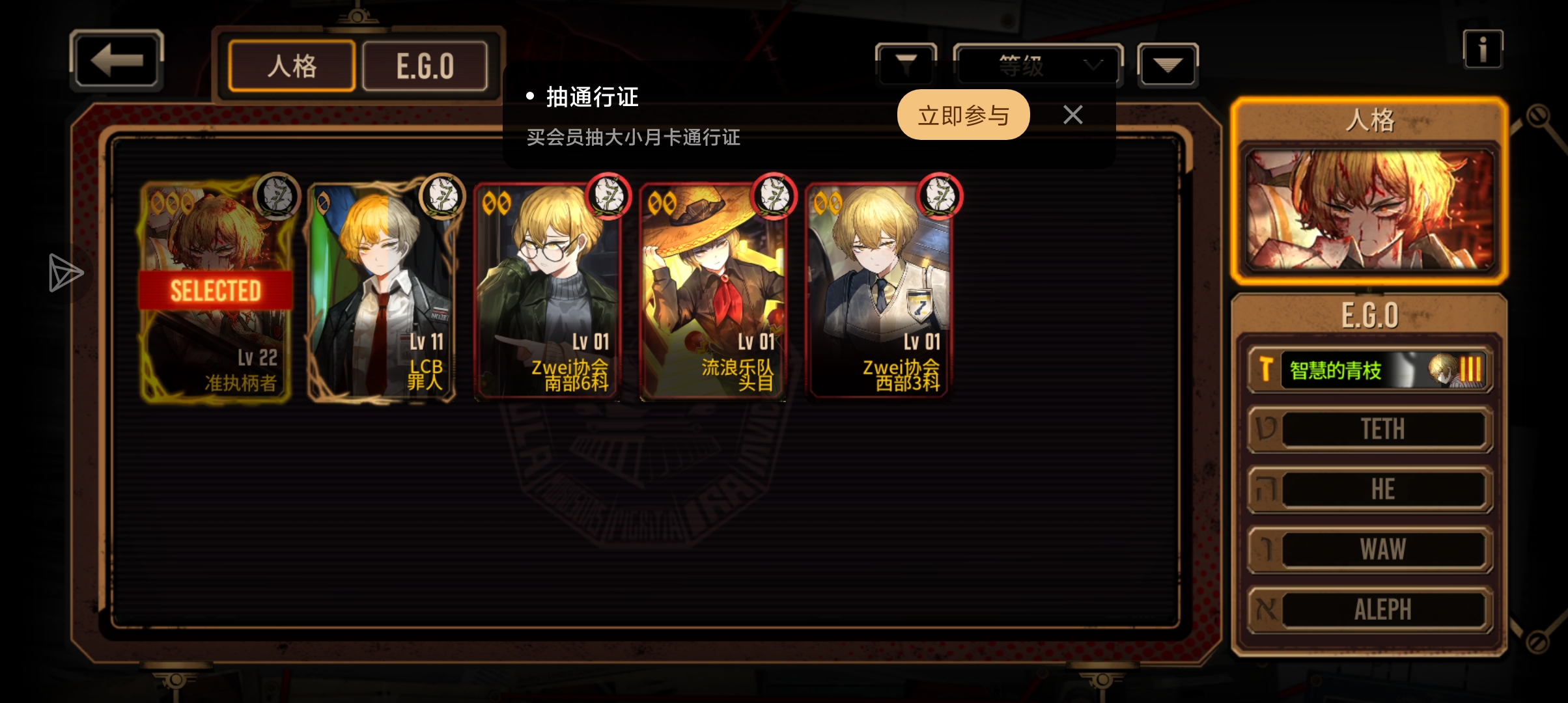Viewport: 1568px width, 703px height.
Task: Select the Zwei协会 南部6科 identity card
Action: point(546,291)
